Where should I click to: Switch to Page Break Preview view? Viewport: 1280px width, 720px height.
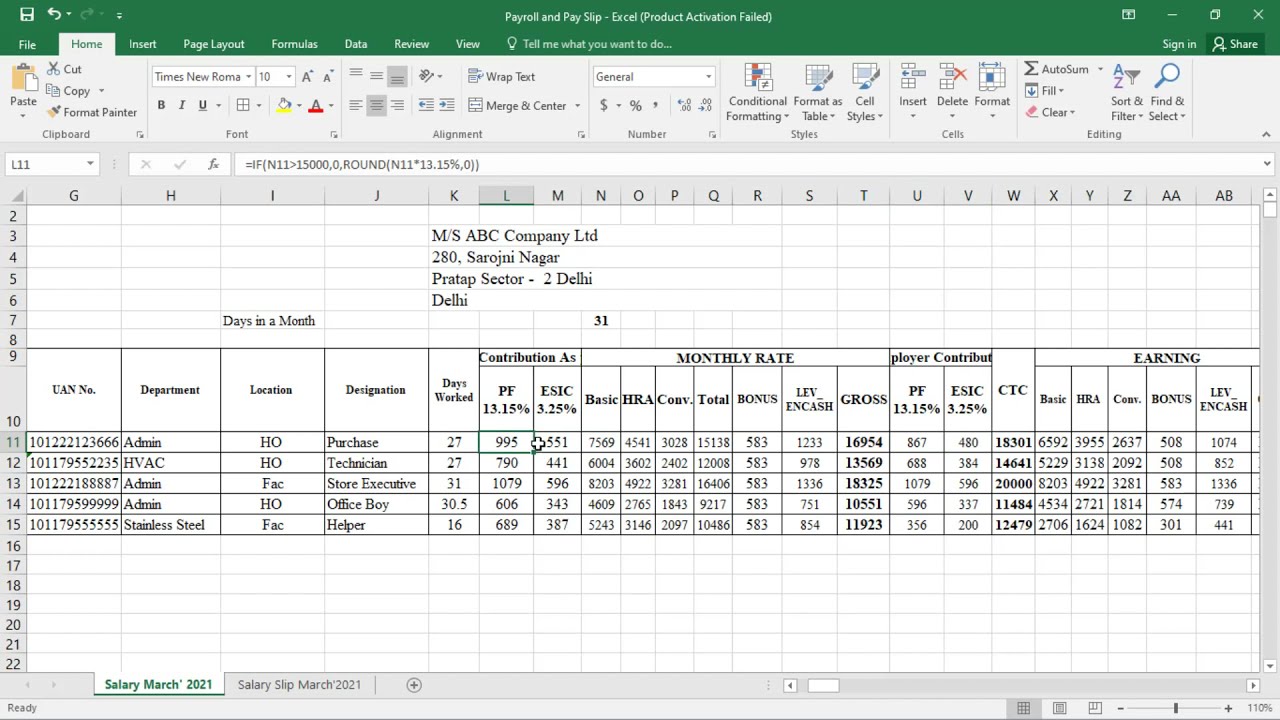coord(1095,708)
